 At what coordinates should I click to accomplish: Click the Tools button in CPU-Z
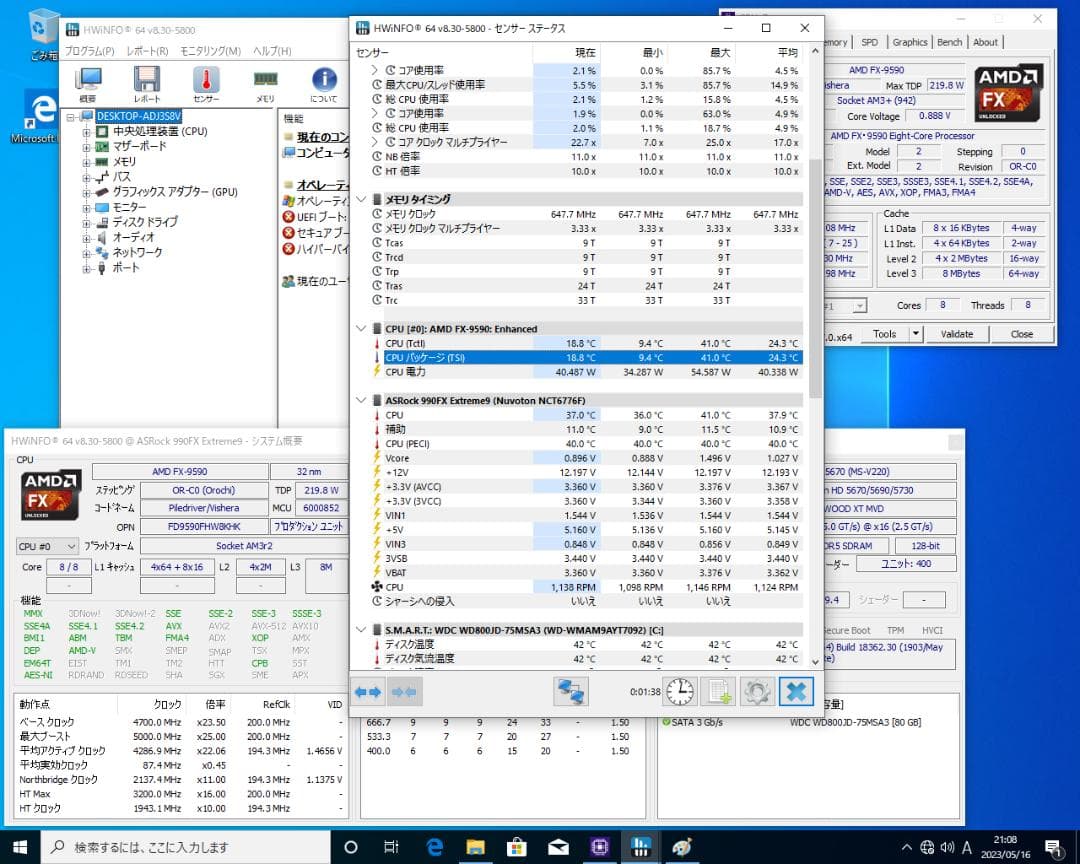pos(884,334)
